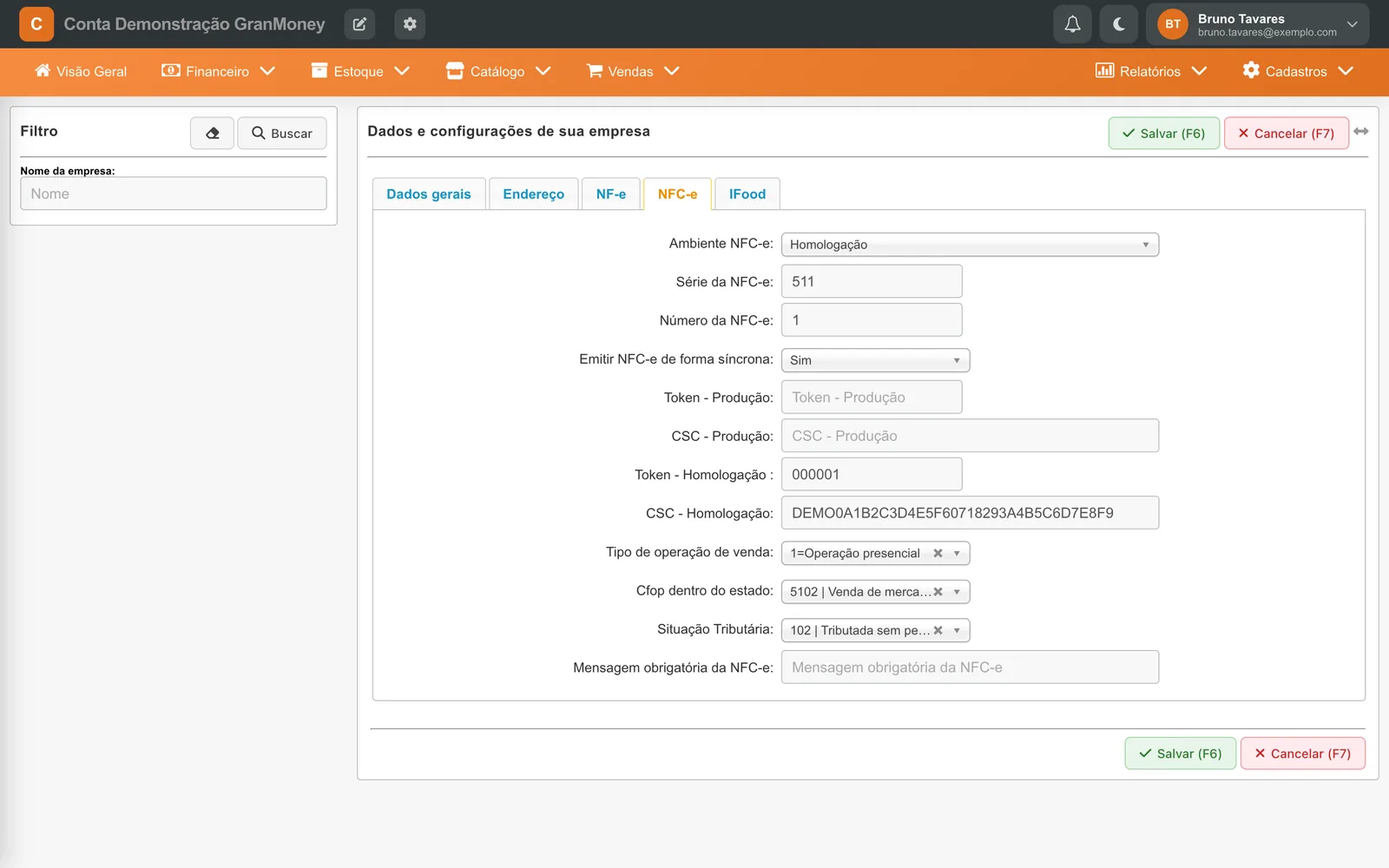Switch to the NF-e tab
This screenshot has width=1389, height=868.
(611, 194)
